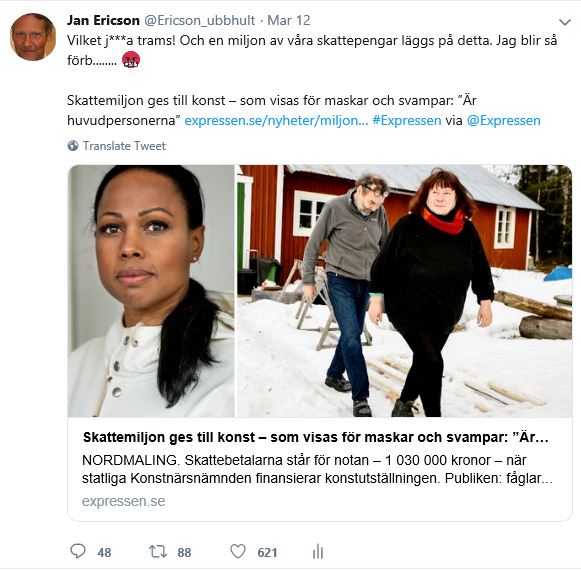Viewport: 581px width, 570px height.
Task: Click the NORDMALING article description text
Action: pos(317,469)
